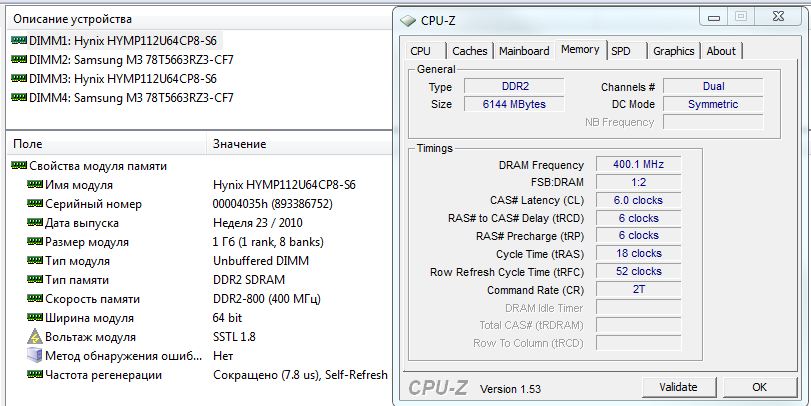Click the DIMM4 Samsung module icon
This screenshot has height=406, width=811.
[x=19, y=98]
